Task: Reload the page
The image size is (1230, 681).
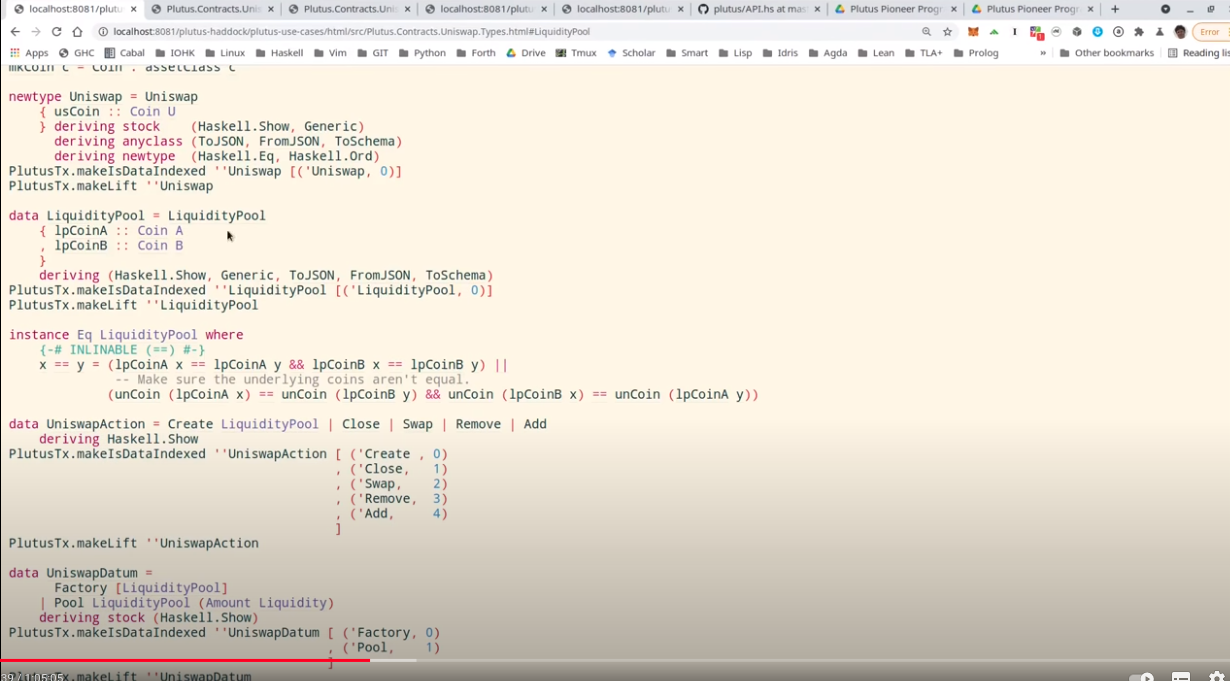Action: click(56, 32)
